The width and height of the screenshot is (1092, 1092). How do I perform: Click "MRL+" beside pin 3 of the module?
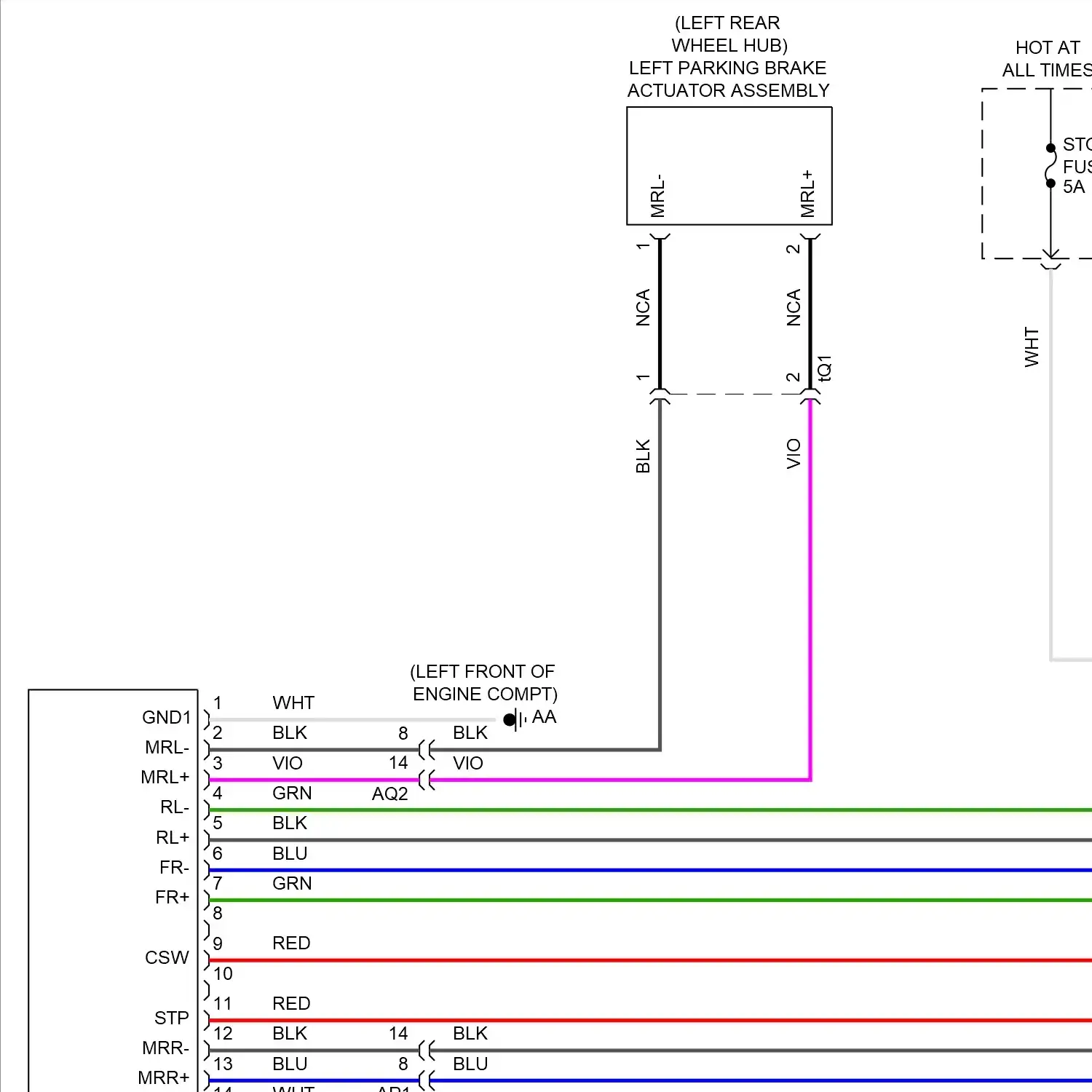tap(165, 778)
